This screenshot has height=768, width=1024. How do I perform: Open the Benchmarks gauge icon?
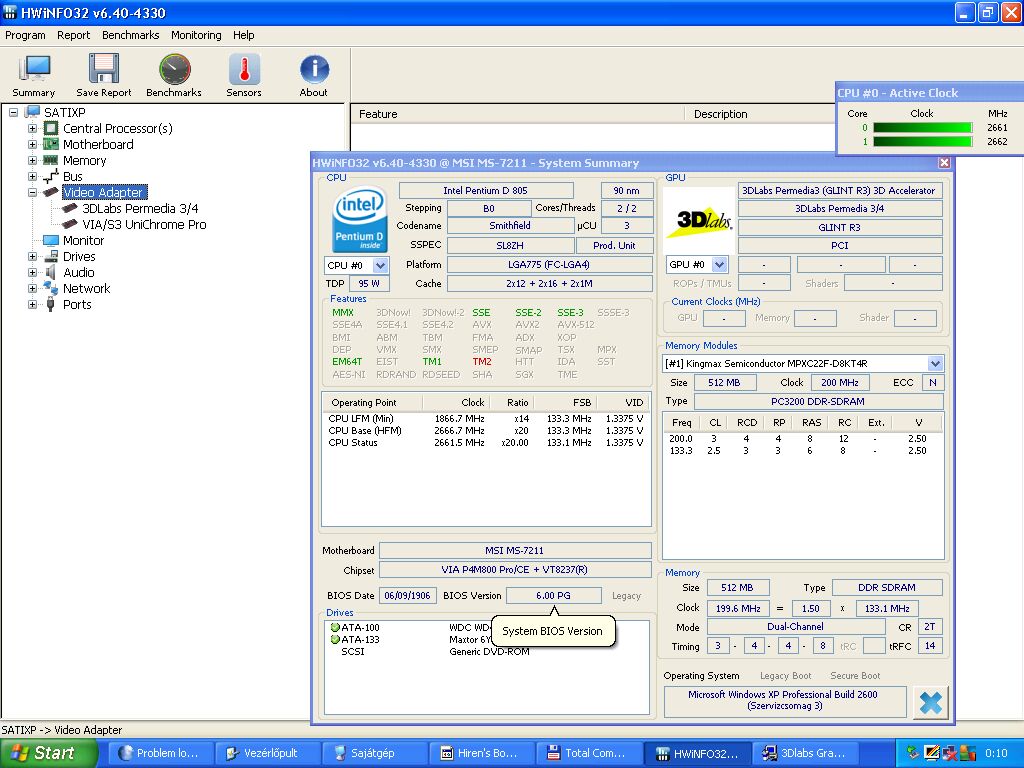click(x=174, y=76)
